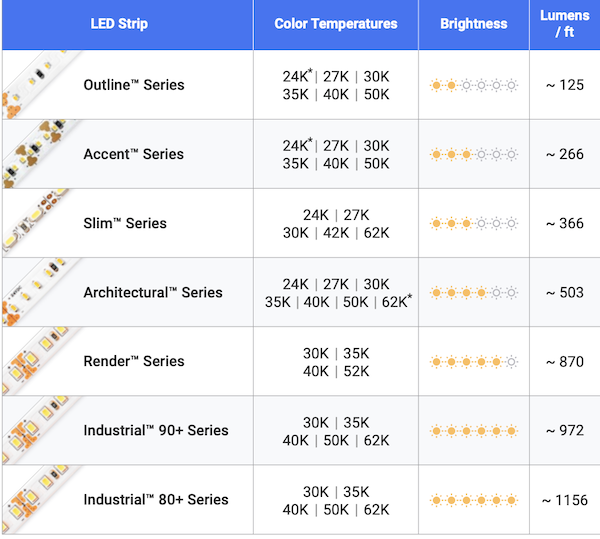Select the Slim Series brightness sun icons
This screenshot has height=539, width=600.
tap(475, 223)
